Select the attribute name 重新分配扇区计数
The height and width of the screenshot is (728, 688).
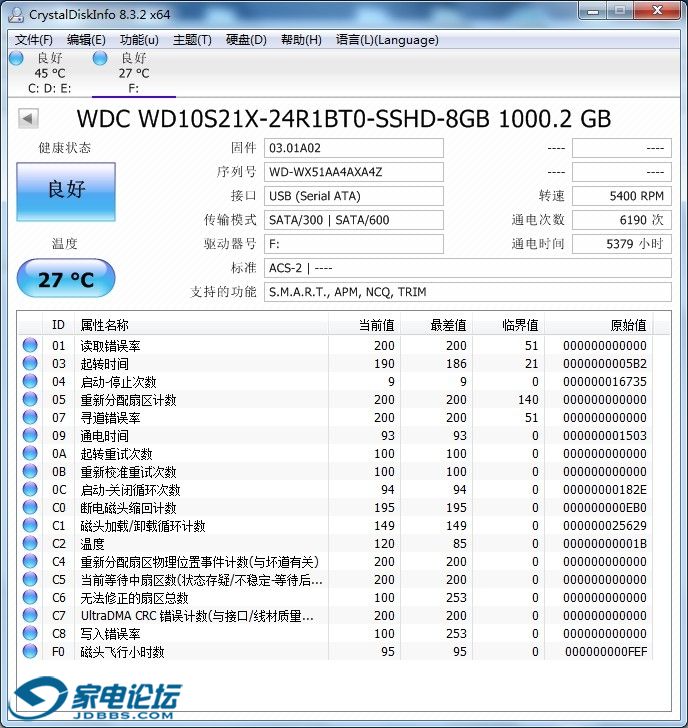click(129, 400)
